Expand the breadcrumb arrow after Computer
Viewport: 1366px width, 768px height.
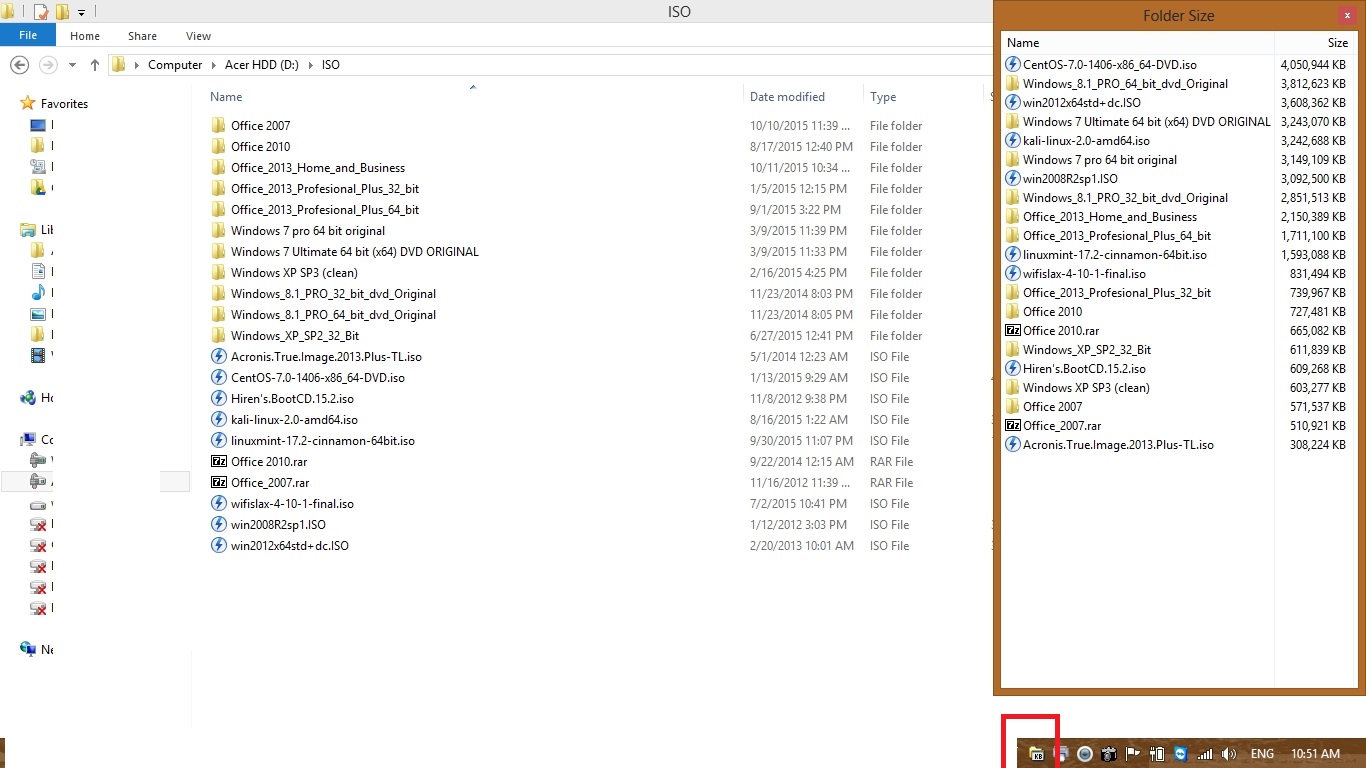pyautogui.click(x=209, y=65)
